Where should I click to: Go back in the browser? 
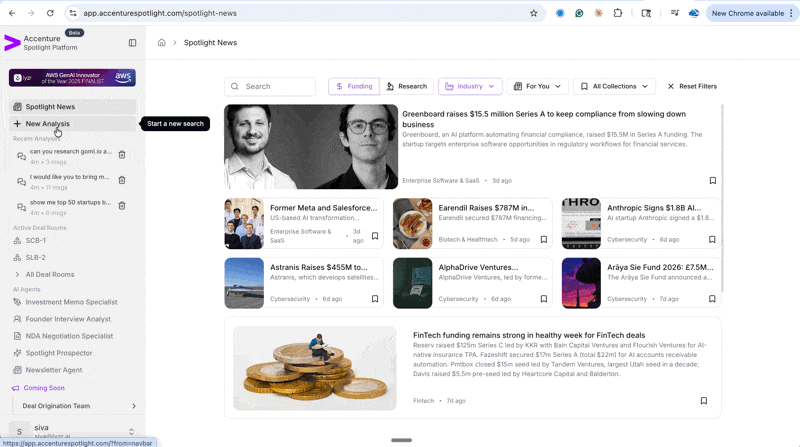point(12,13)
